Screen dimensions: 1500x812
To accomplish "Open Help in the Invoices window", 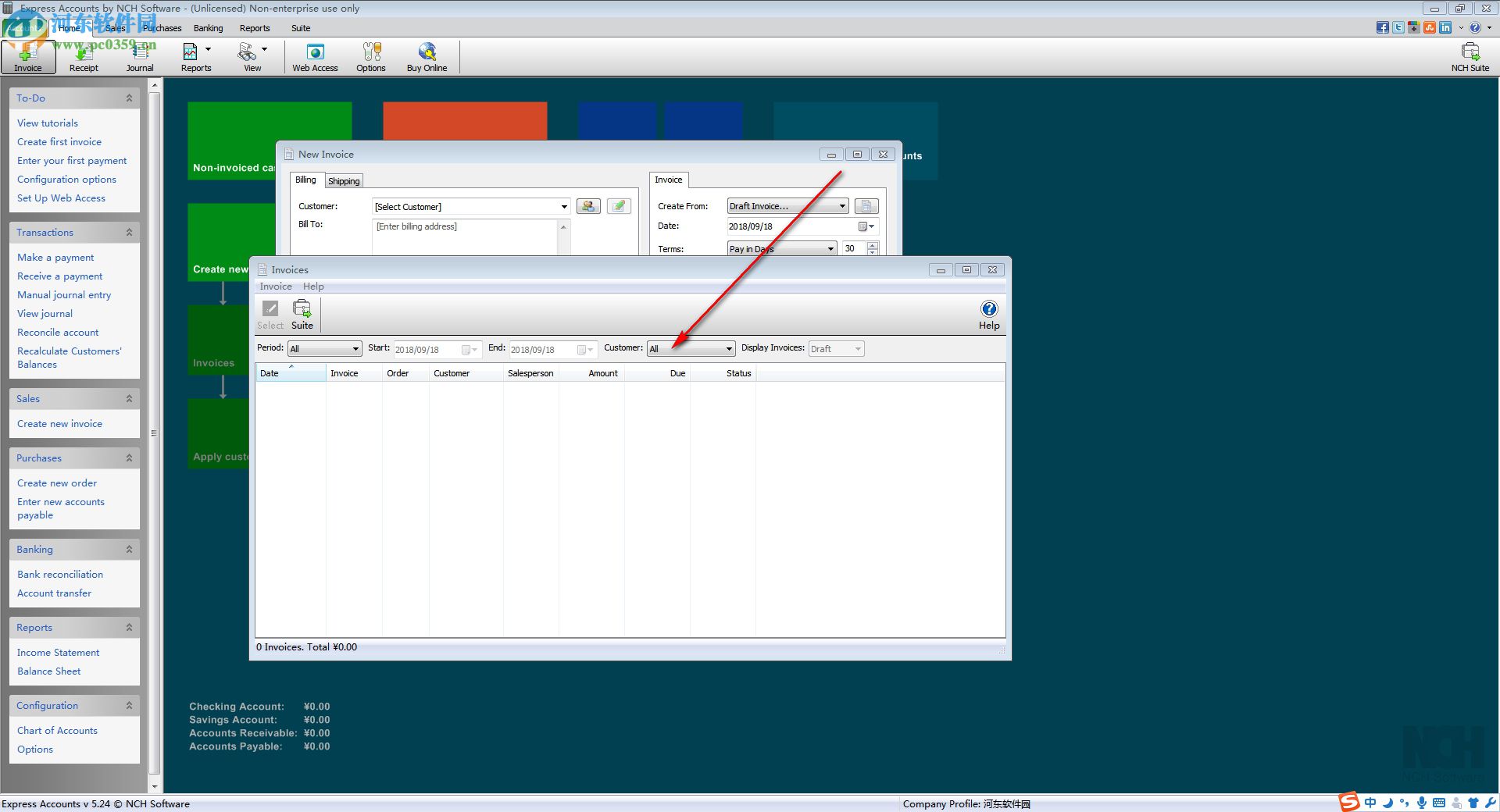I will 988,312.
